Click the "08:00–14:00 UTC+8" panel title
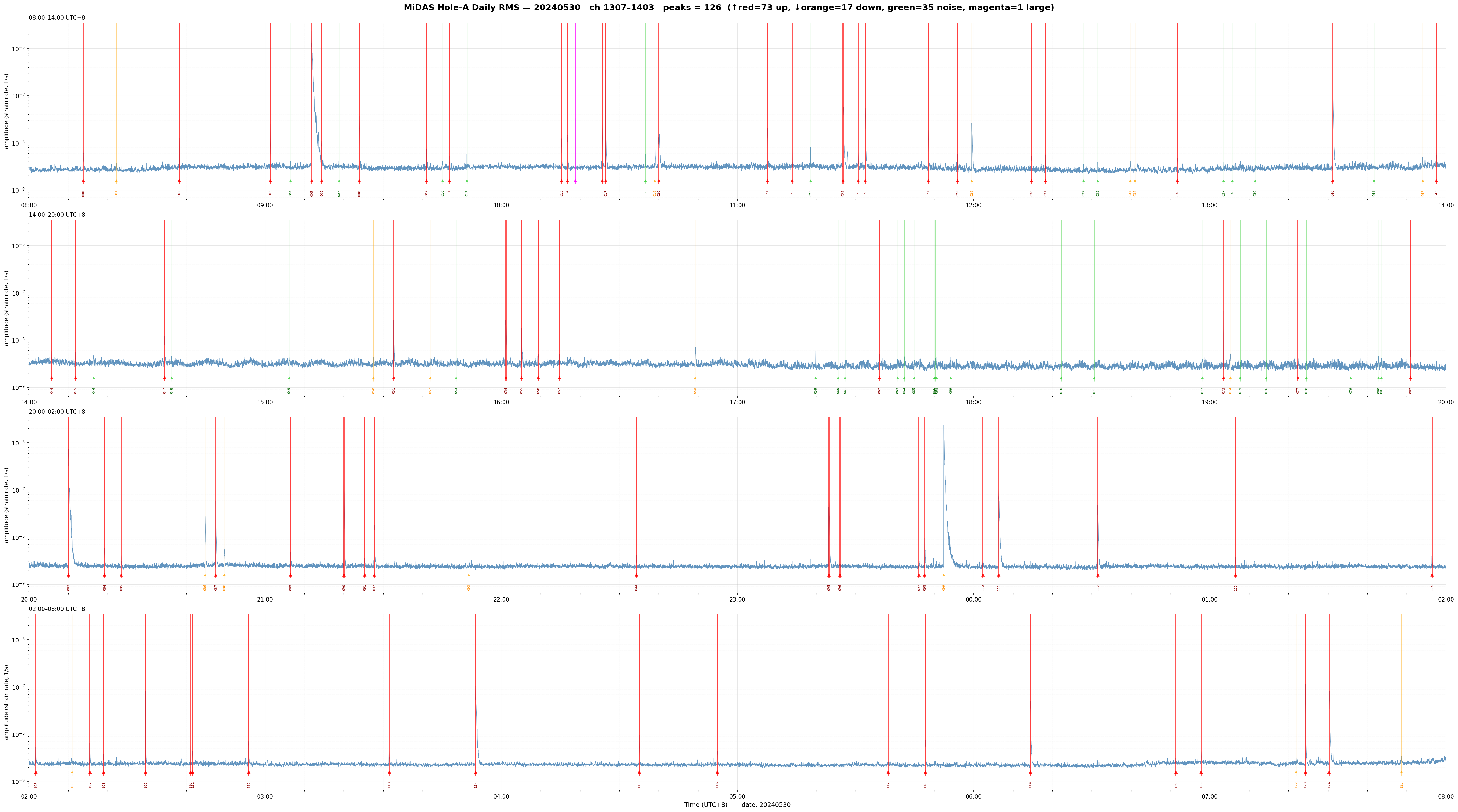 point(57,18)
